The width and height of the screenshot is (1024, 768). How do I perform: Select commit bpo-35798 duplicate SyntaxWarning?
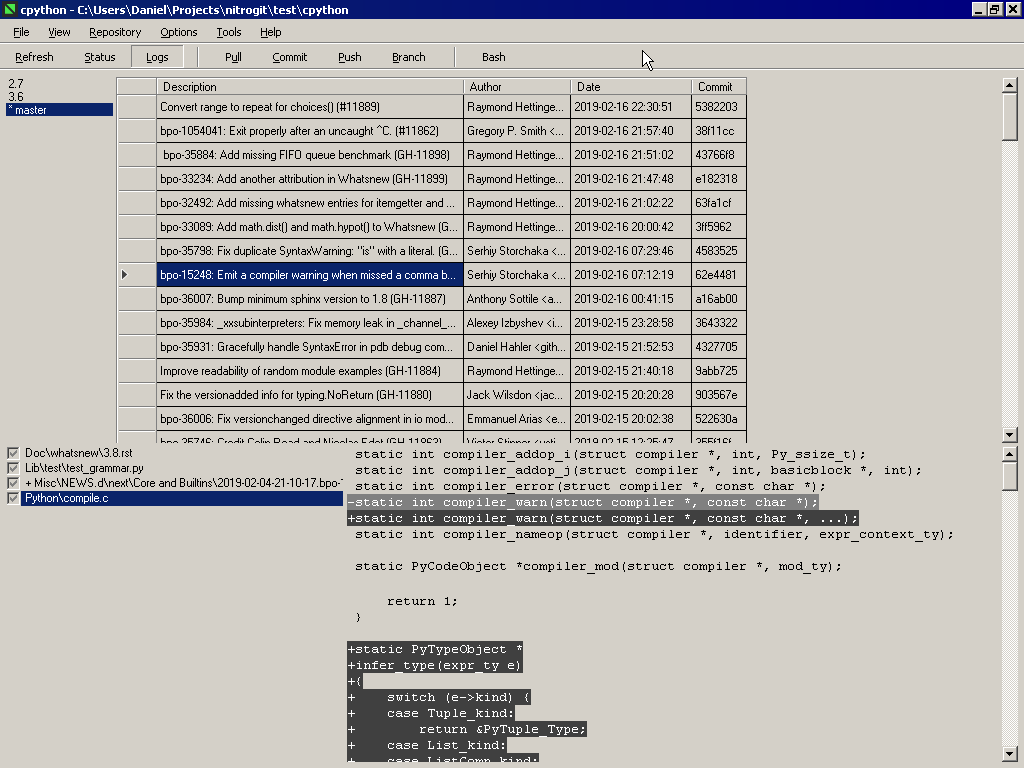click(x=310, y=251)
